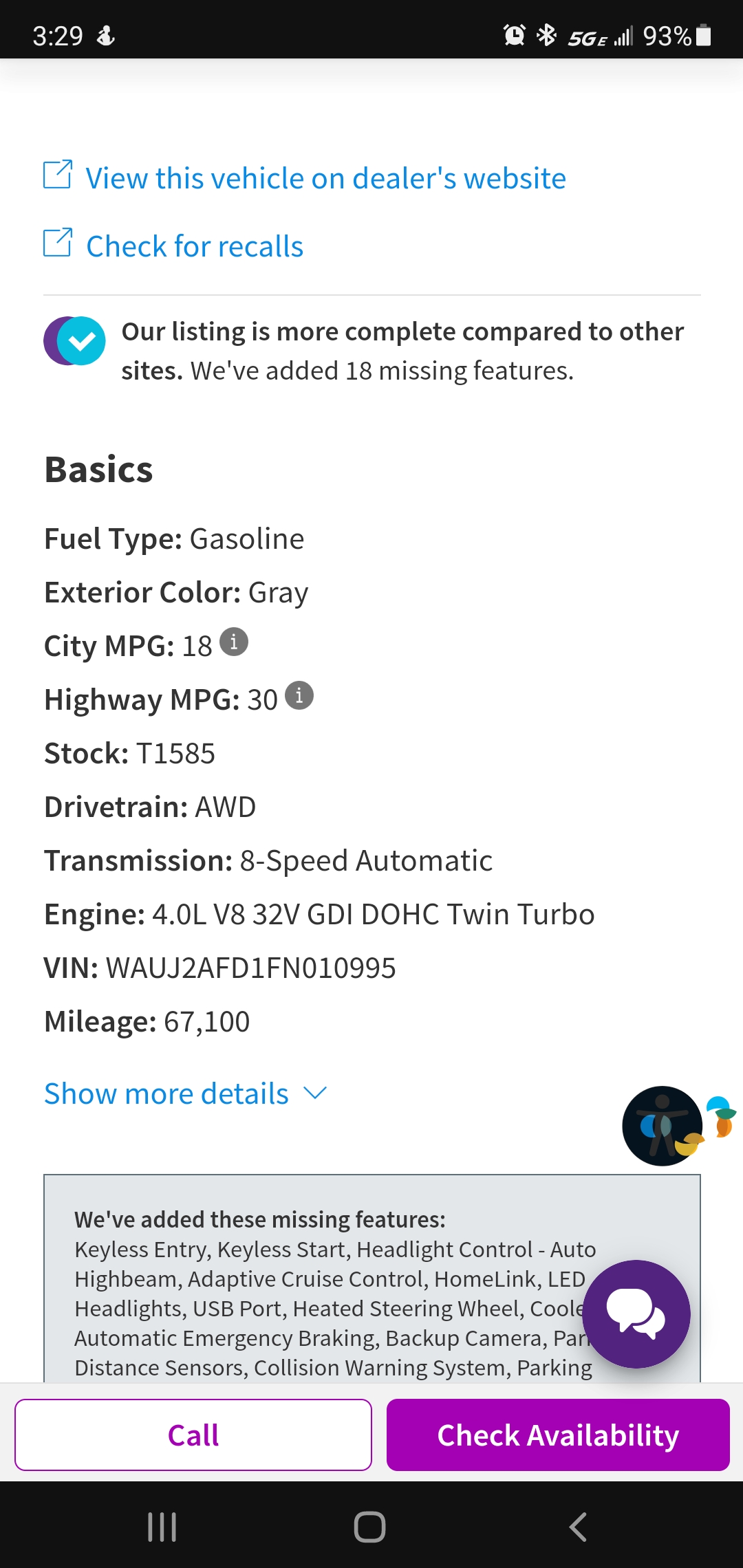This screenshot has width=743, height=1568.
Task: Tap the listing completeness checkmark badge
Action: pyautogui.click(x=75, y=341)
